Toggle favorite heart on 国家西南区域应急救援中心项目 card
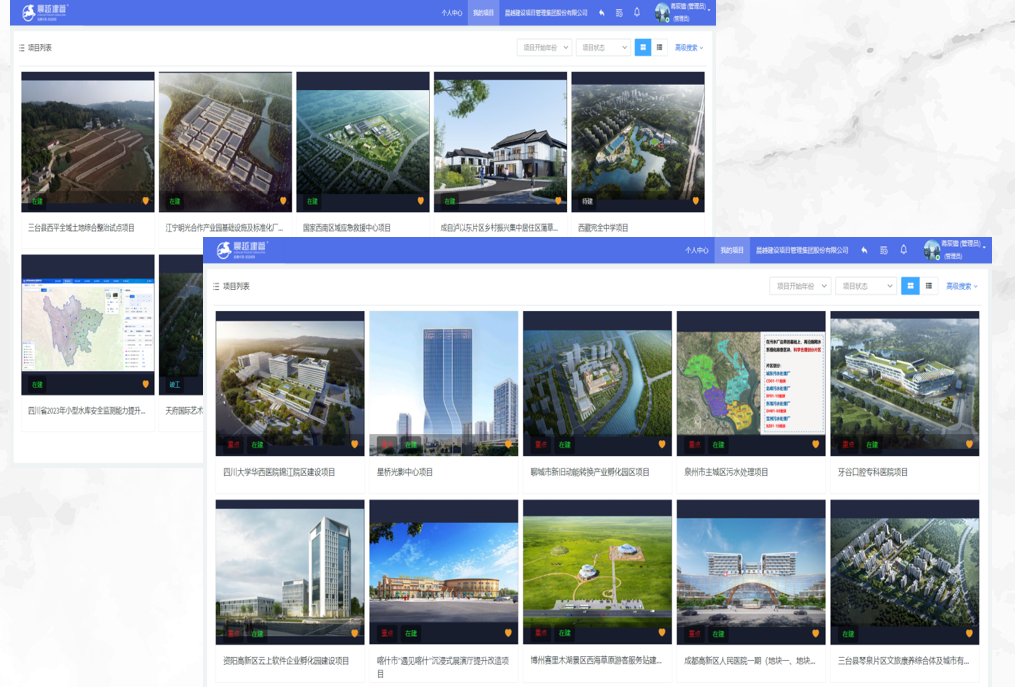Viewport: 1015px width, 687px height. 420,201
